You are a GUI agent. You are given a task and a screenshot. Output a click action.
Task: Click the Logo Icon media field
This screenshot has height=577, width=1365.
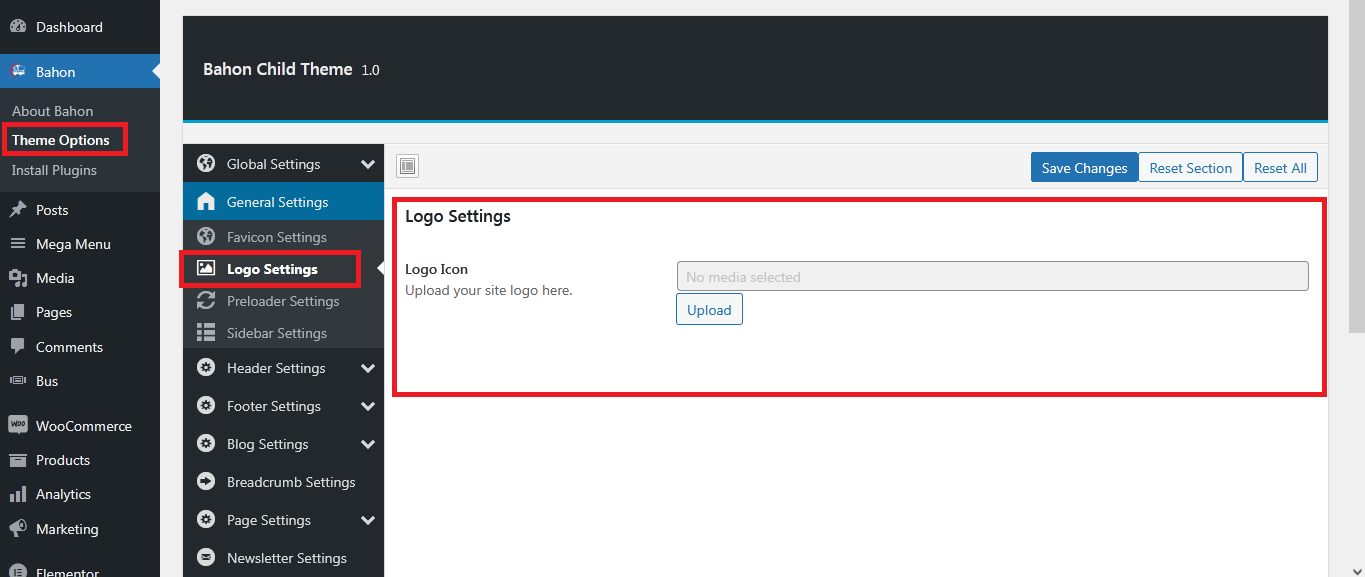[992, 277]
